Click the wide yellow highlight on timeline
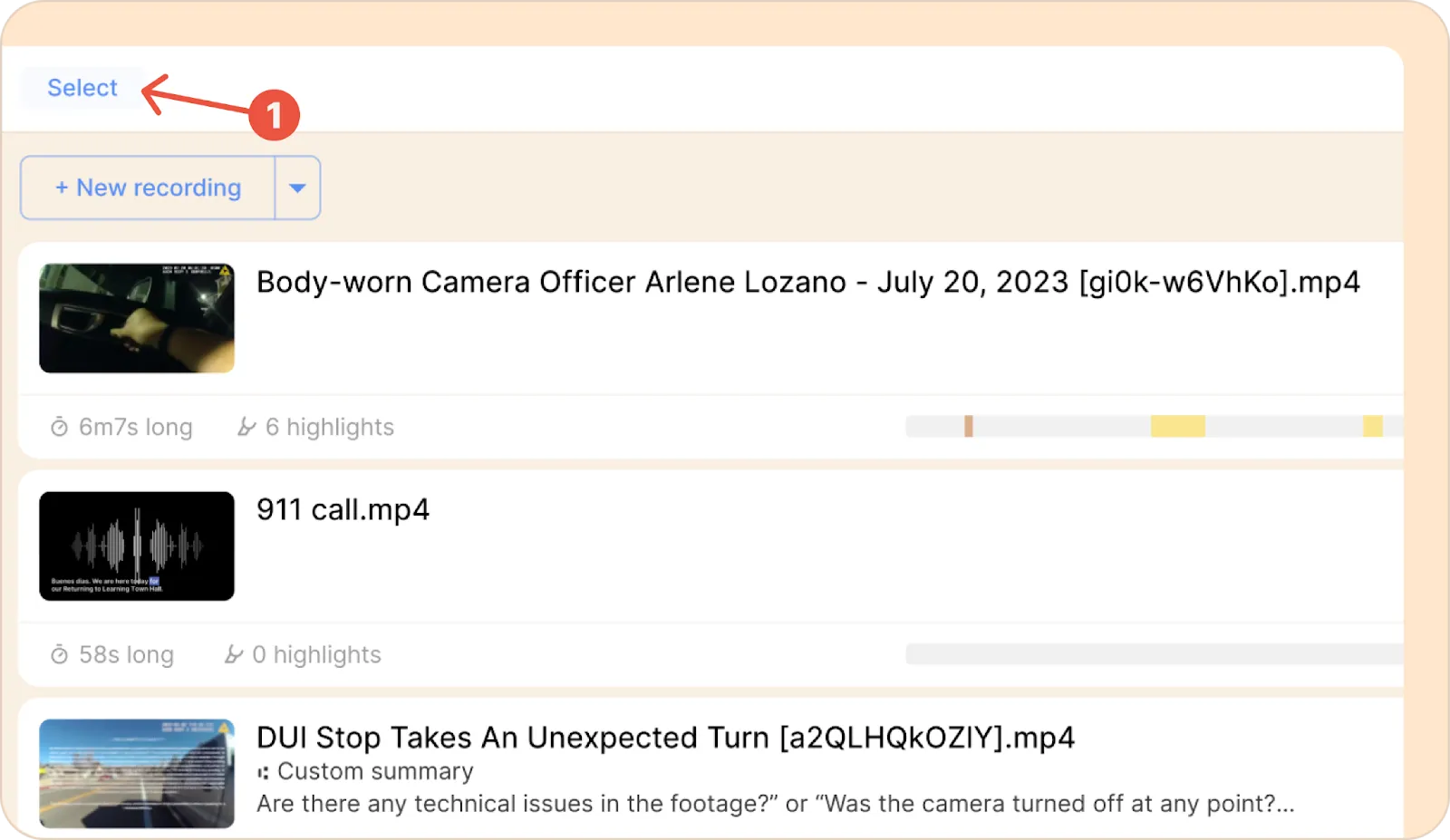This screenshot has width=1450, height=840. 1177,426
